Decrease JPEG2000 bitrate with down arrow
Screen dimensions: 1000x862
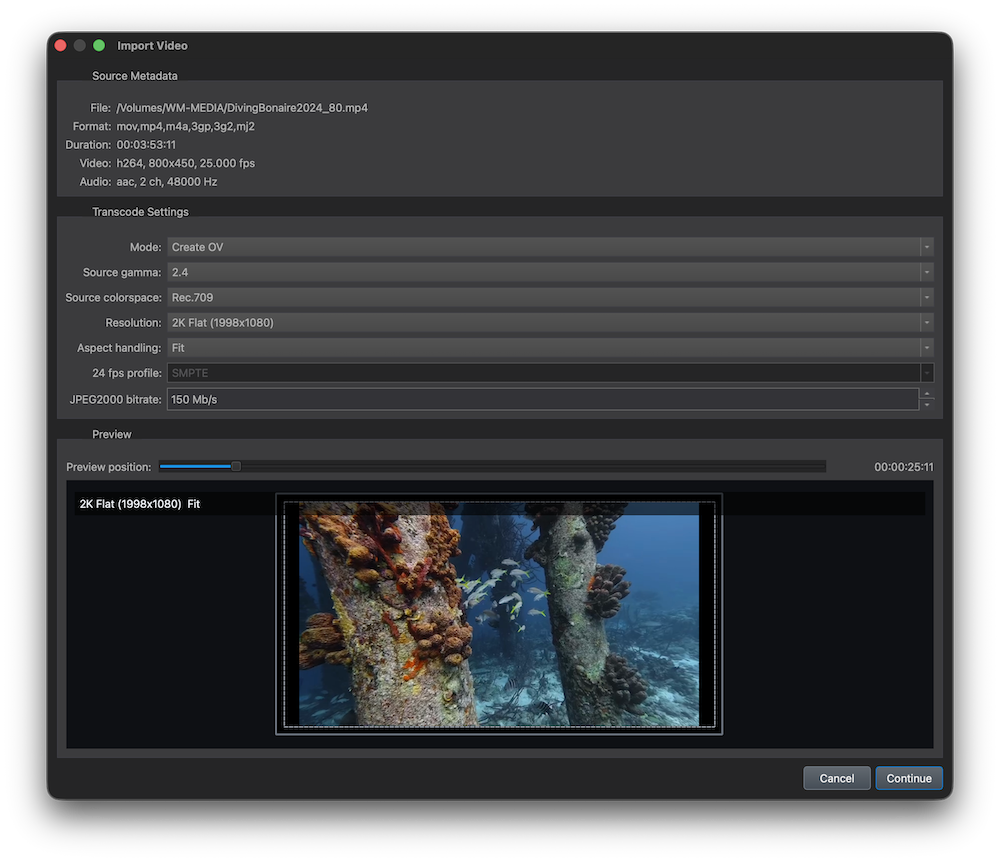pyautogui.click(x=927, y=405)
